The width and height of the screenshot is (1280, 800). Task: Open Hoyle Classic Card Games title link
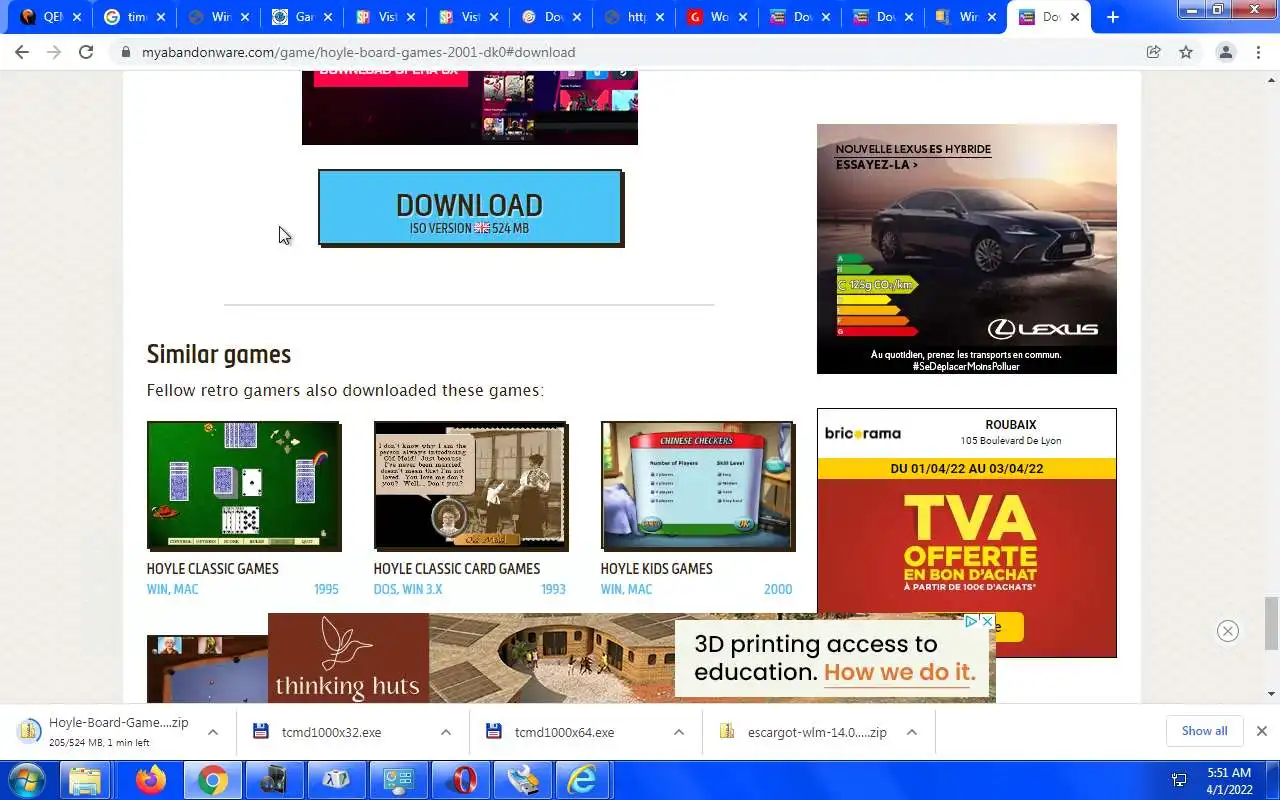(x=457, y=568)
